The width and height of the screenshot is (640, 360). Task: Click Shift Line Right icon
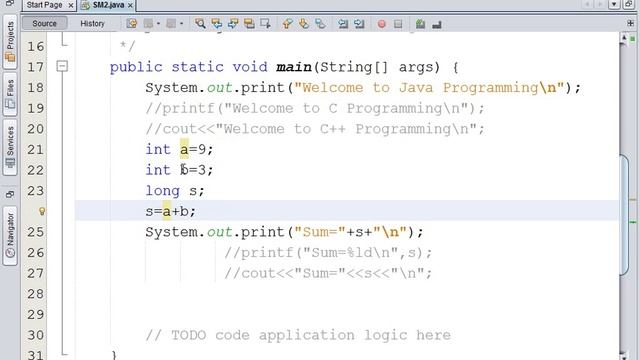pos(359,24)
